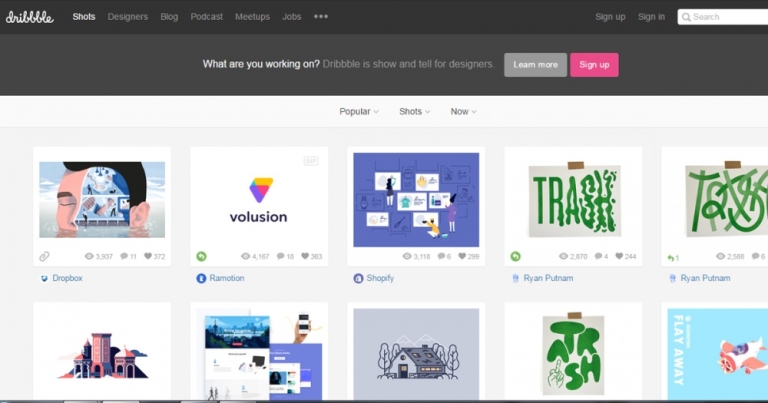The height and width of the screenshot is (403, 768).
Task: Open the Blog nav item
Action: click(169, 17)
